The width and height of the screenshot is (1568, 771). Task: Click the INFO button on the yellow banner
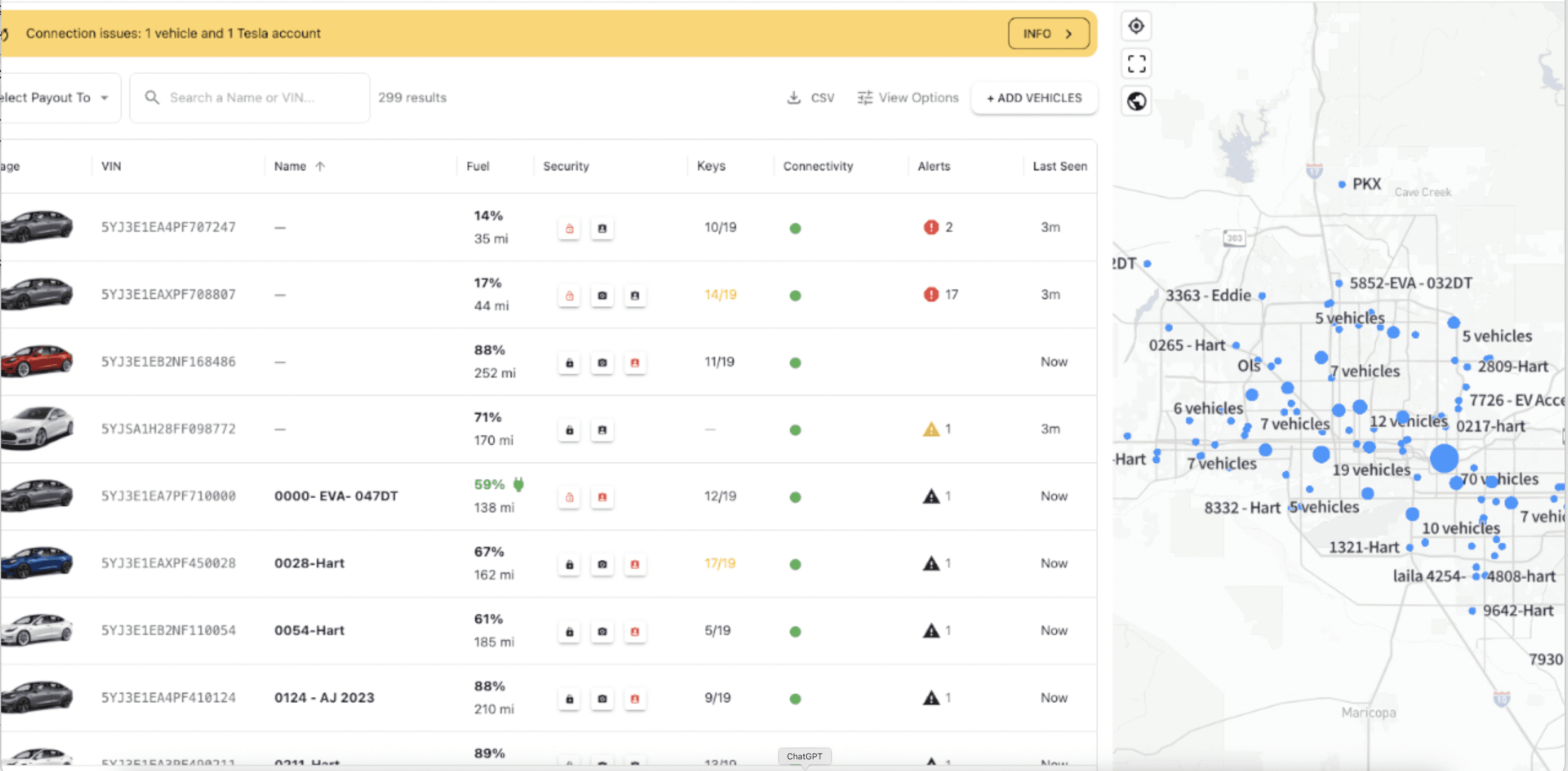point(1048,34)
